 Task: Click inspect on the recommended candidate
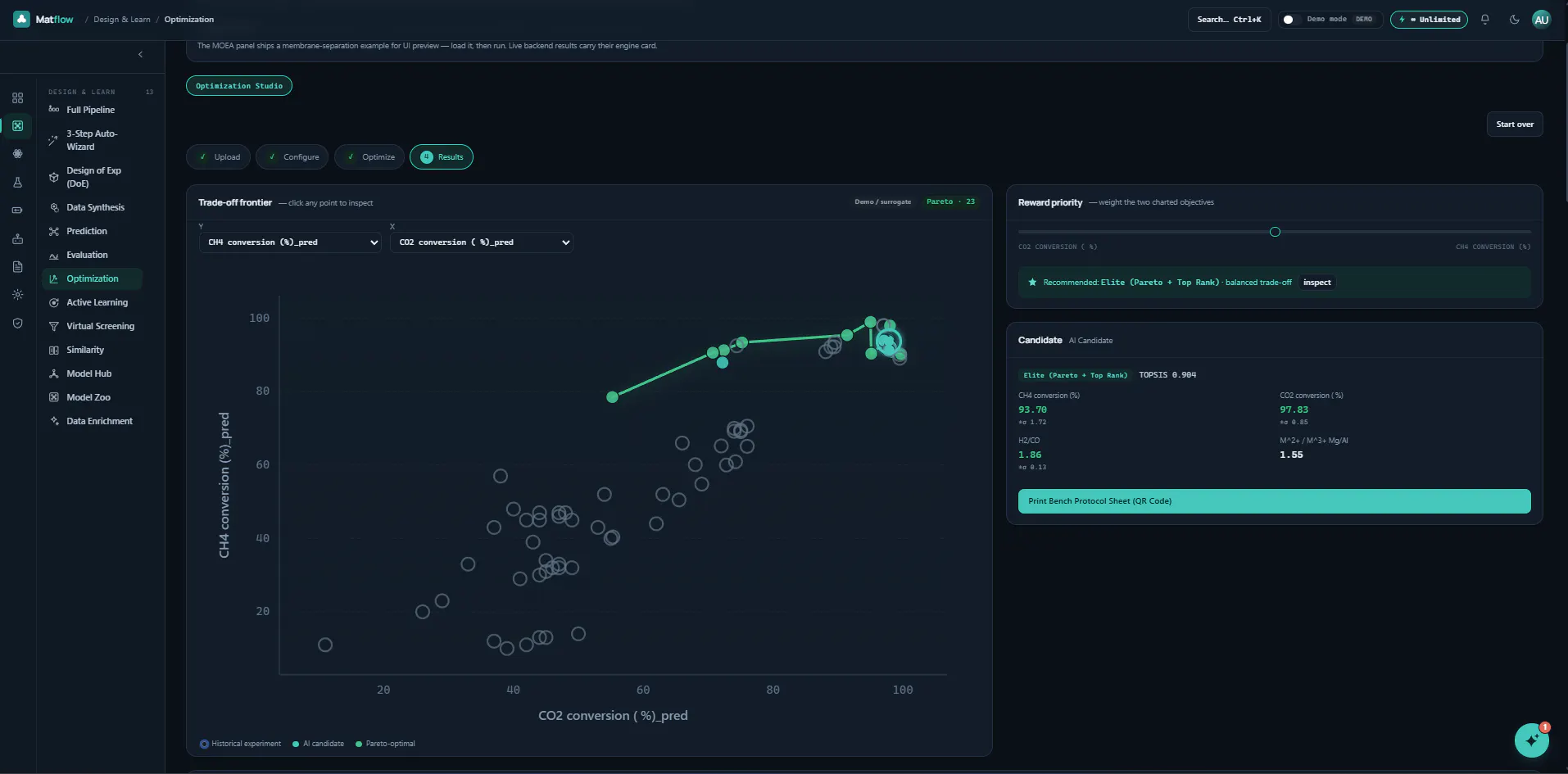coord(1317,283)
